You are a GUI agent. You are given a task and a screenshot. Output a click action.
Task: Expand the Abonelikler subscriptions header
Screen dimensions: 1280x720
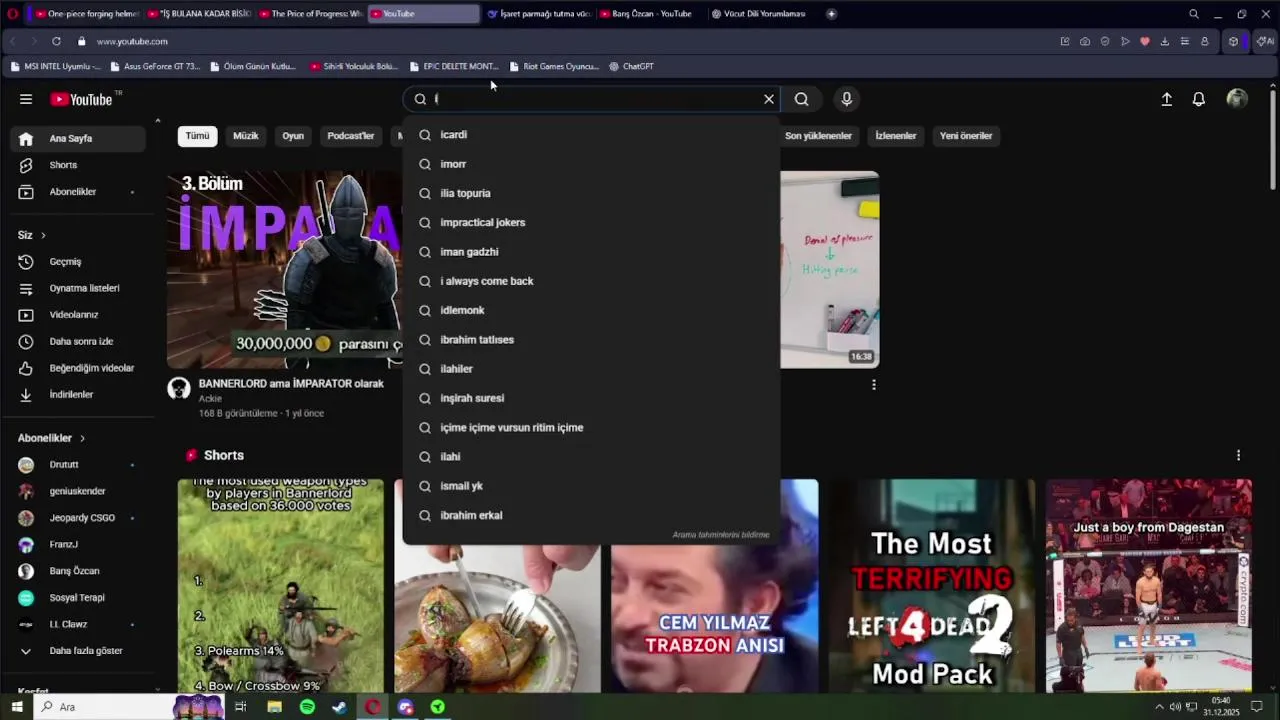[x=51, y=438]
